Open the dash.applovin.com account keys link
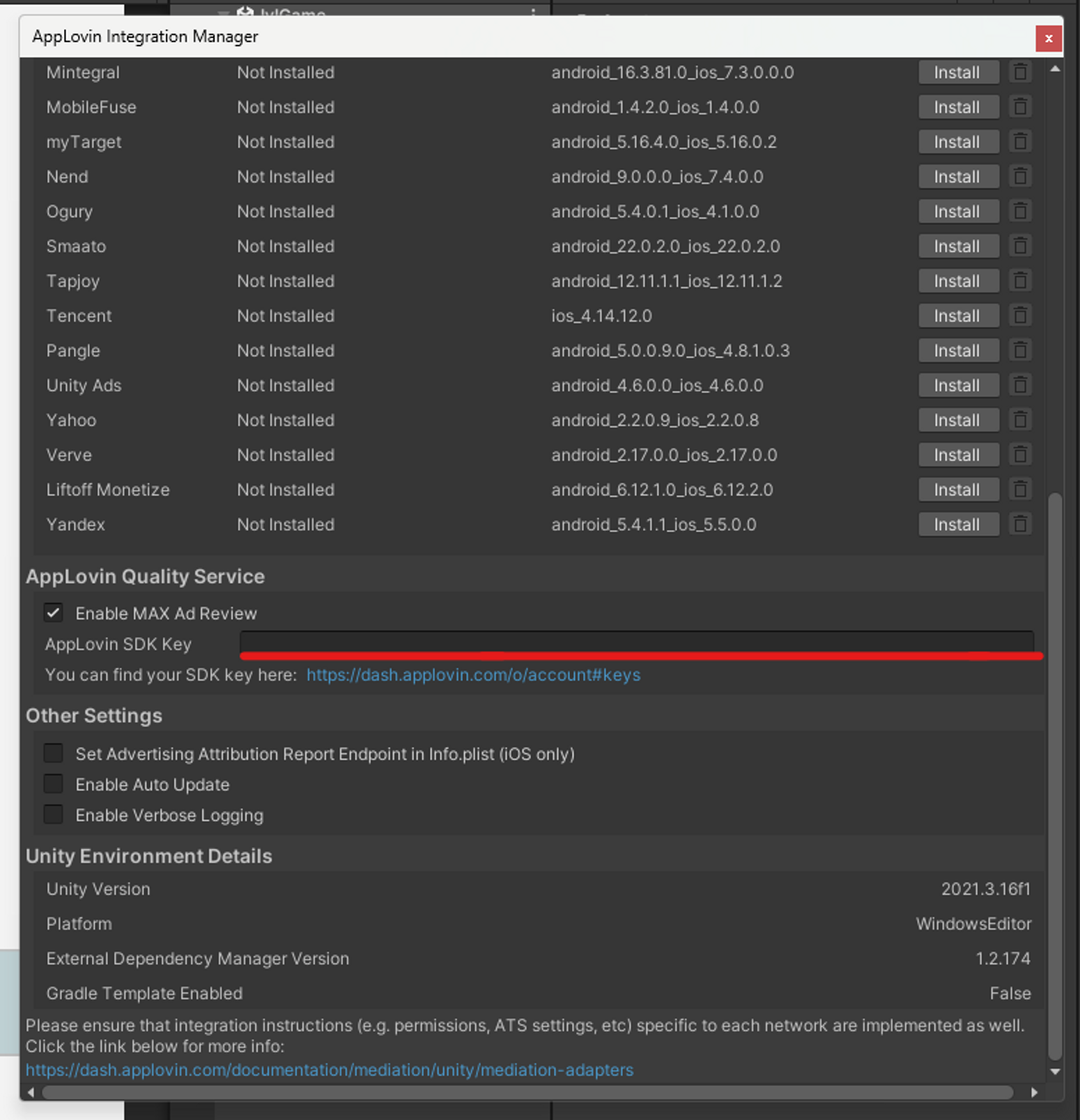The image size is (1080, 1120). [473, 675]
